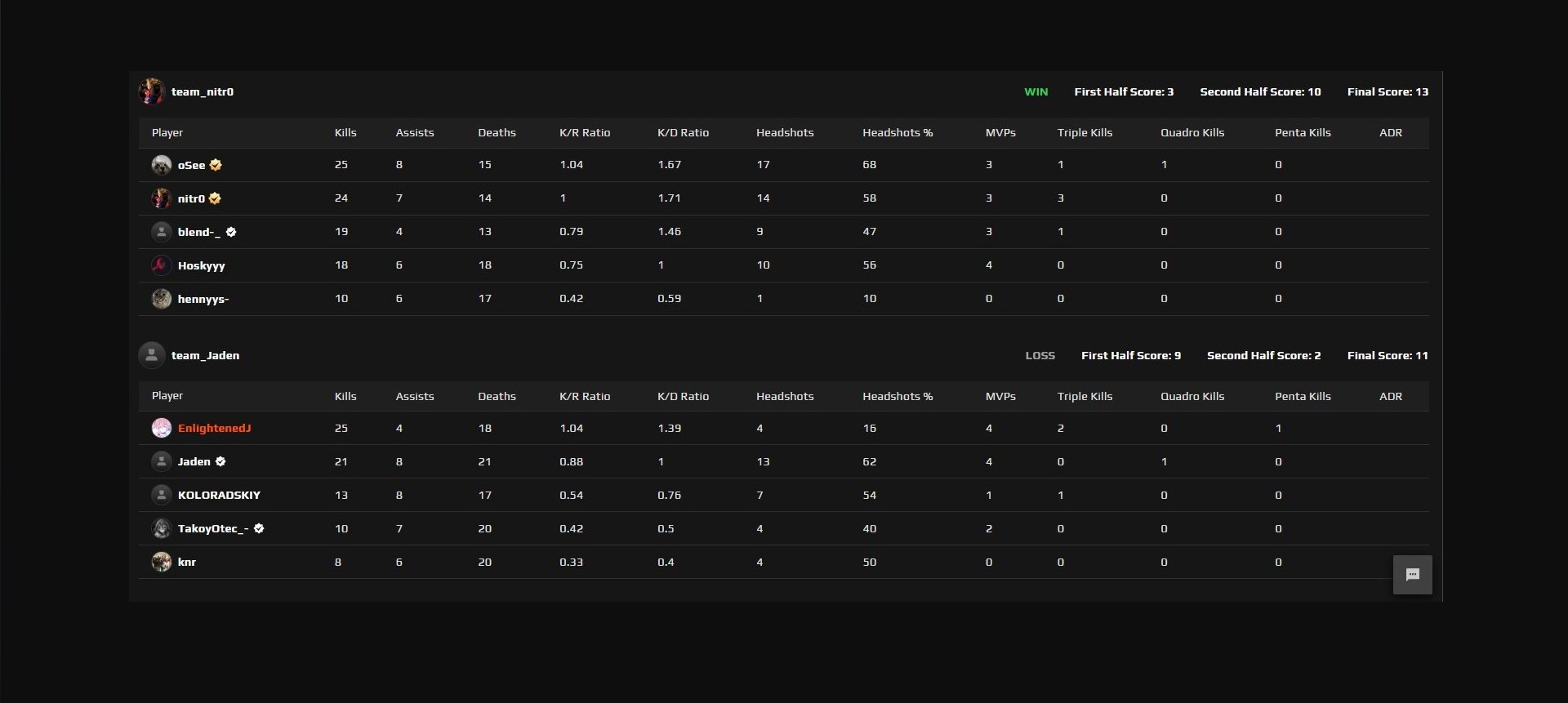The height and width of the screenshot is (703, 1568).
Task: Open the chat bubble widget
Action: 1412,575
